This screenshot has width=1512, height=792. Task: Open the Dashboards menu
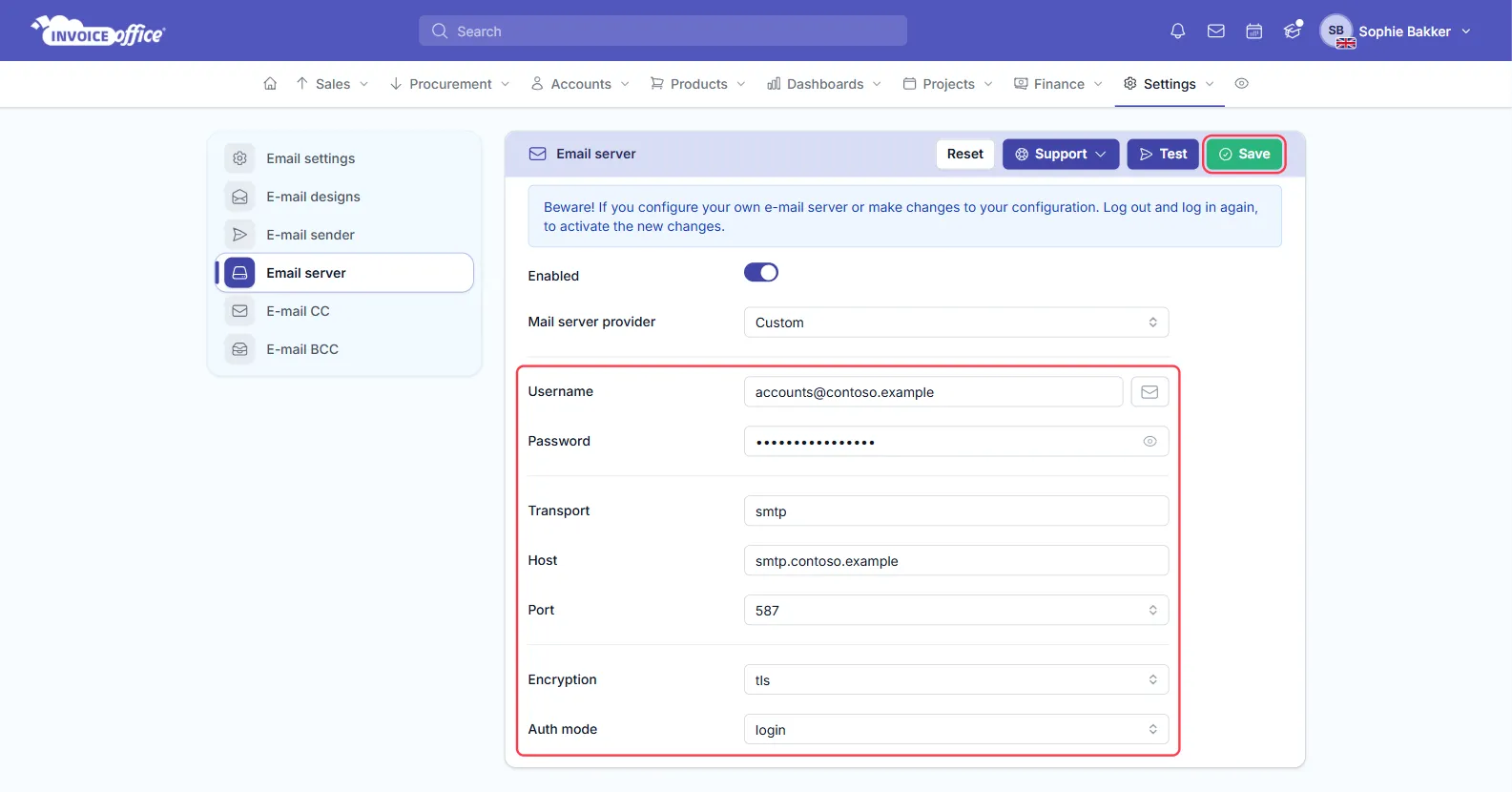[x=824, y=84]
